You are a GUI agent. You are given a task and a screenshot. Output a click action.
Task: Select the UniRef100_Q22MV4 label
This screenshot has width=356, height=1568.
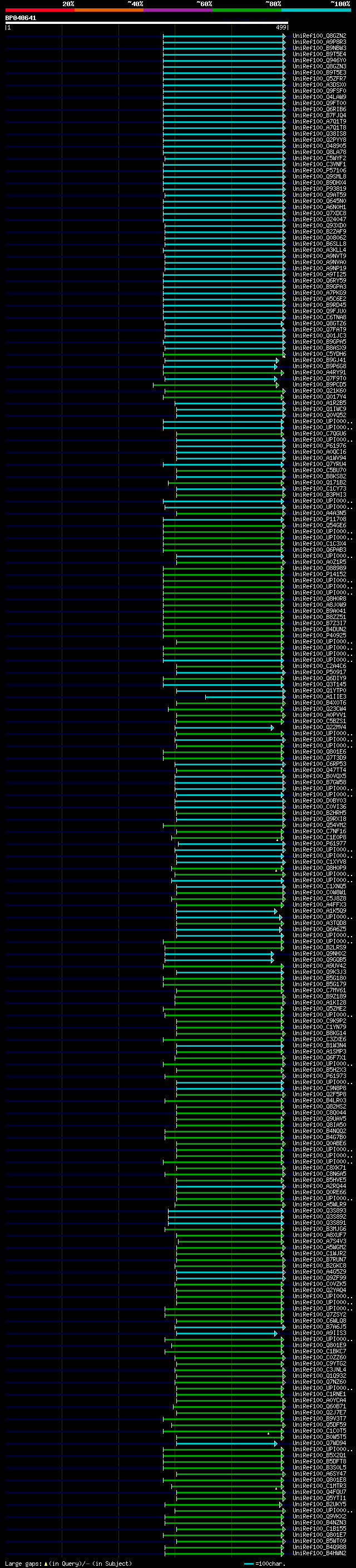[x=319, y=728]
